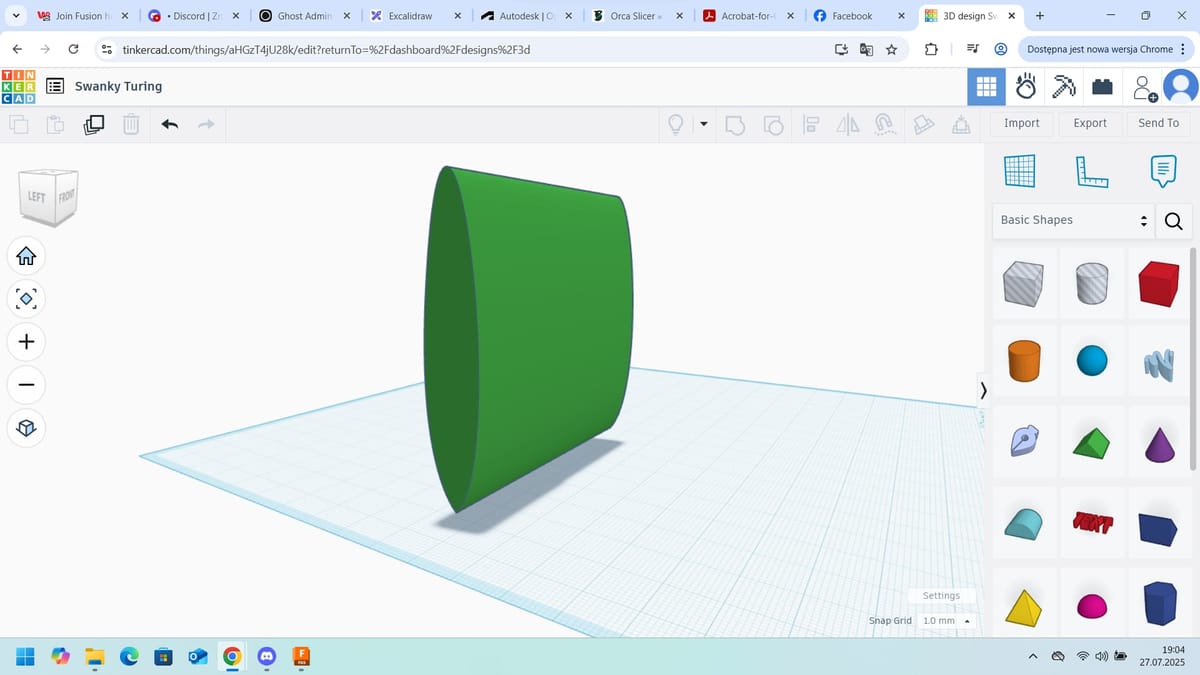Open workplane Settings

pos(941,596)
